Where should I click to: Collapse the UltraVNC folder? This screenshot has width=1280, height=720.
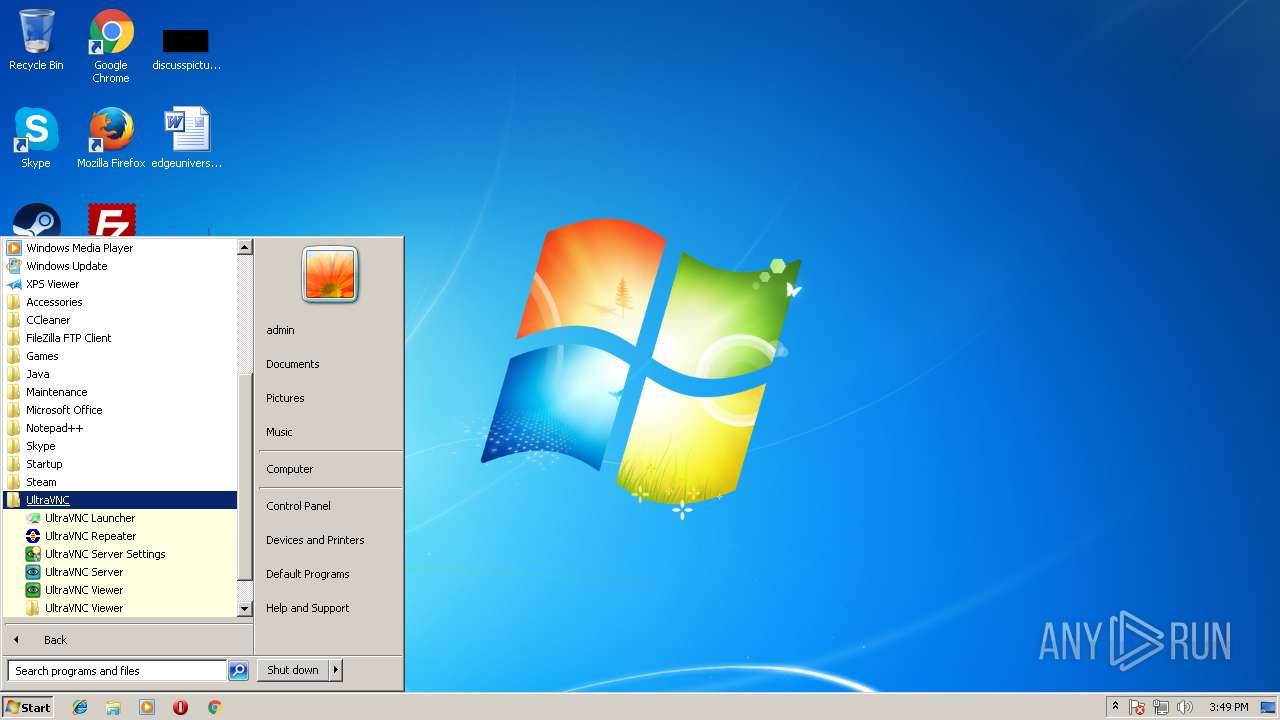[120, 500]
